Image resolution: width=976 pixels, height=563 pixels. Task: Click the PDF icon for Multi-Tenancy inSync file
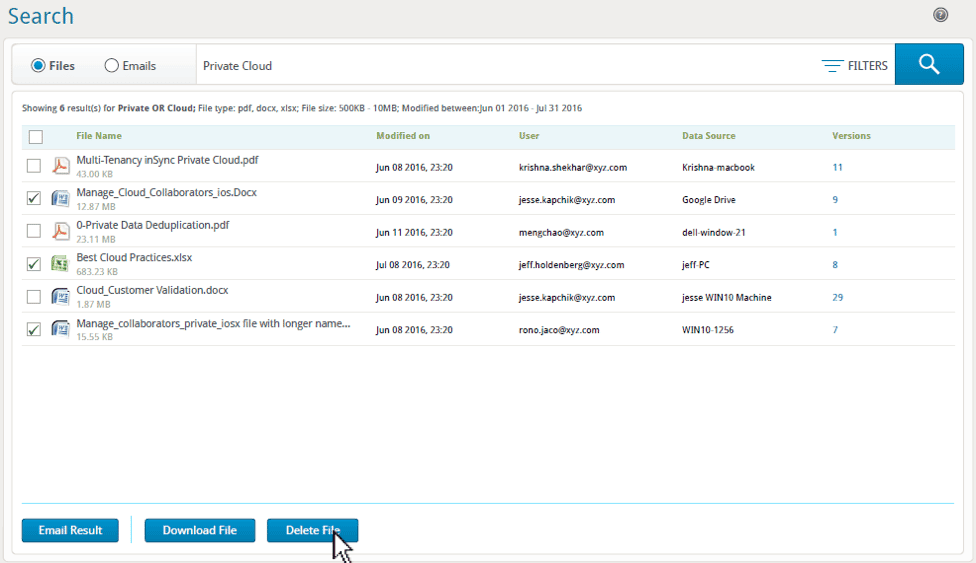pos(61,166)
